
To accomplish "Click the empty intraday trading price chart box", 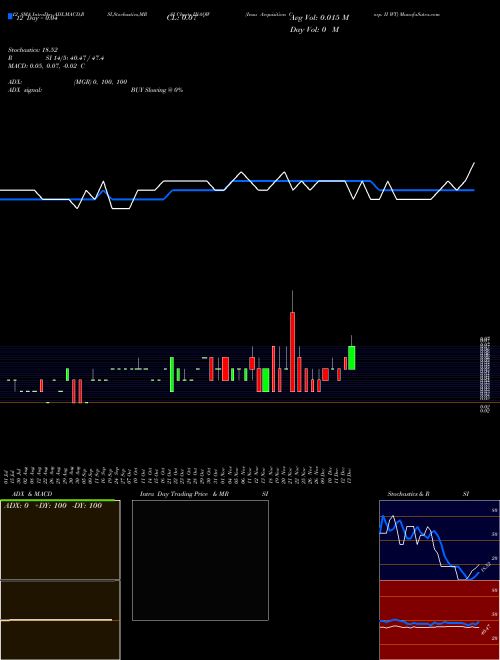I will pos(200,560).
